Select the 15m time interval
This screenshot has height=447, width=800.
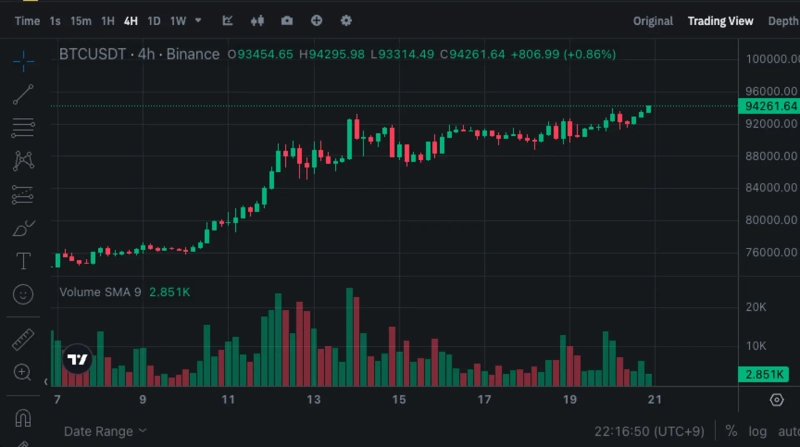tap(81, 20)
